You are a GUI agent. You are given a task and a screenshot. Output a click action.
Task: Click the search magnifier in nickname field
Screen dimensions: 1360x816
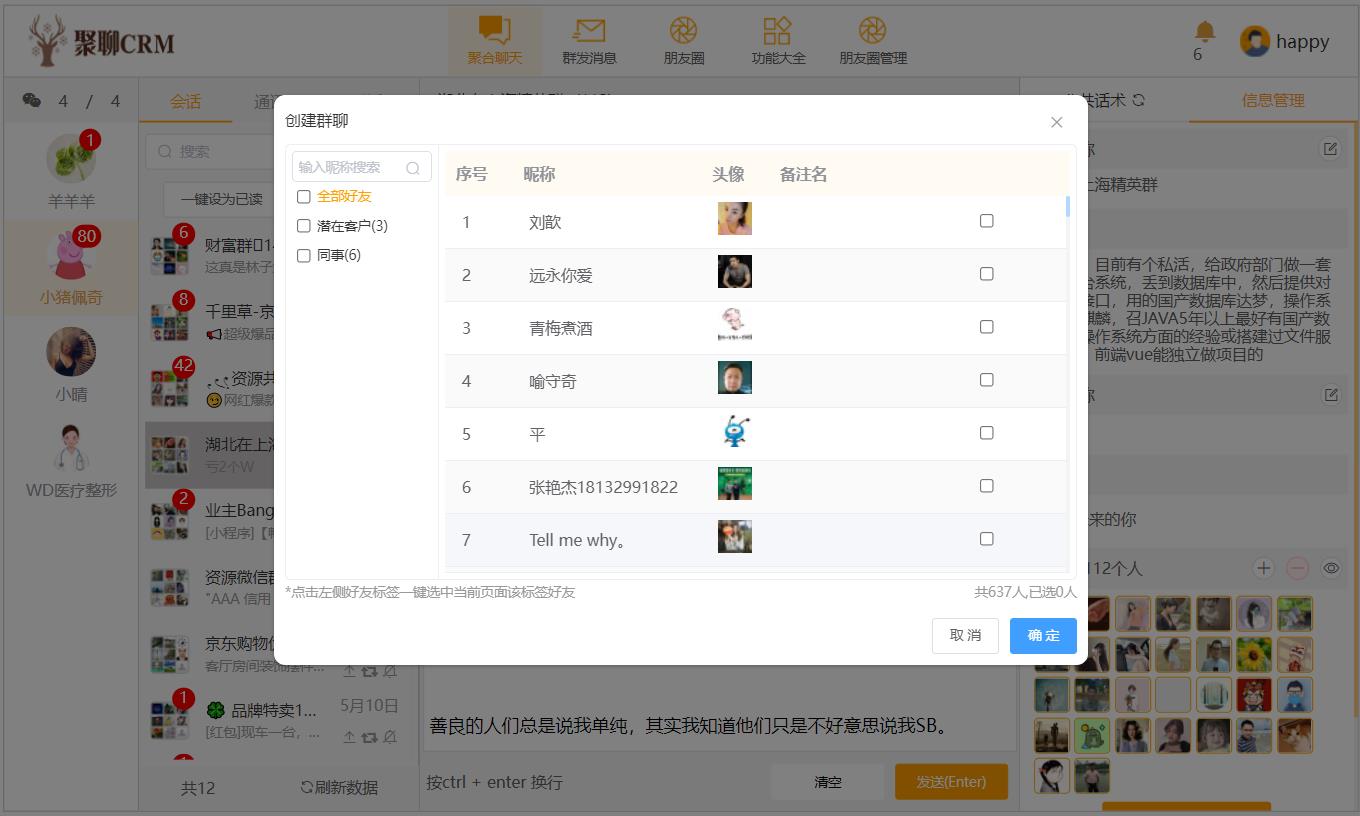coord(413,168)
